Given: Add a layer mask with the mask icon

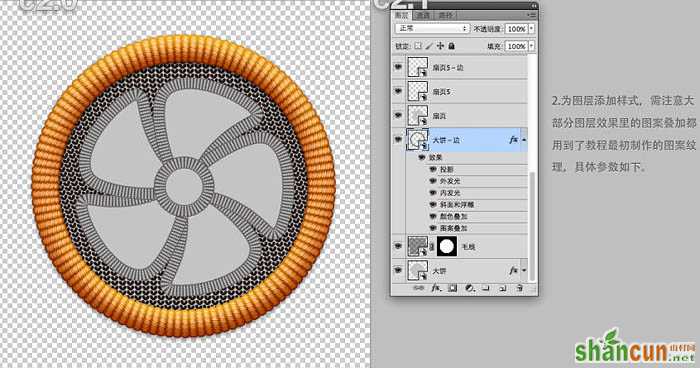Looking at the screenshot, I should [453, 289].
